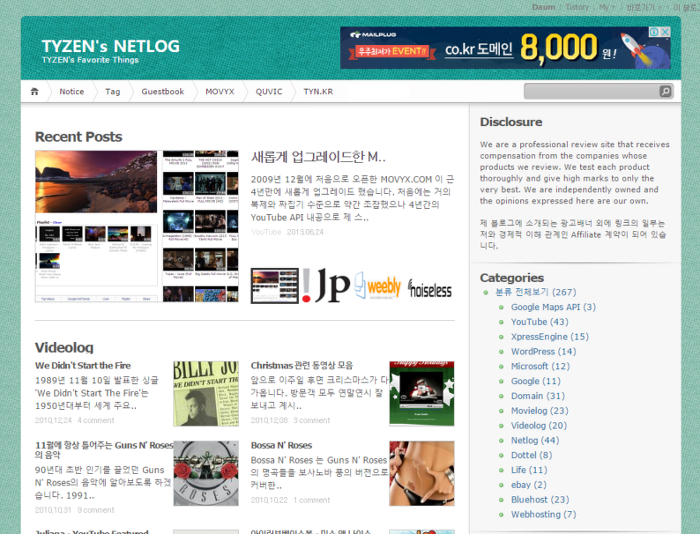Click '1 comment' under Bossa N' Roses
Viewport: 700px width, 534px height.
pos(312,500)
